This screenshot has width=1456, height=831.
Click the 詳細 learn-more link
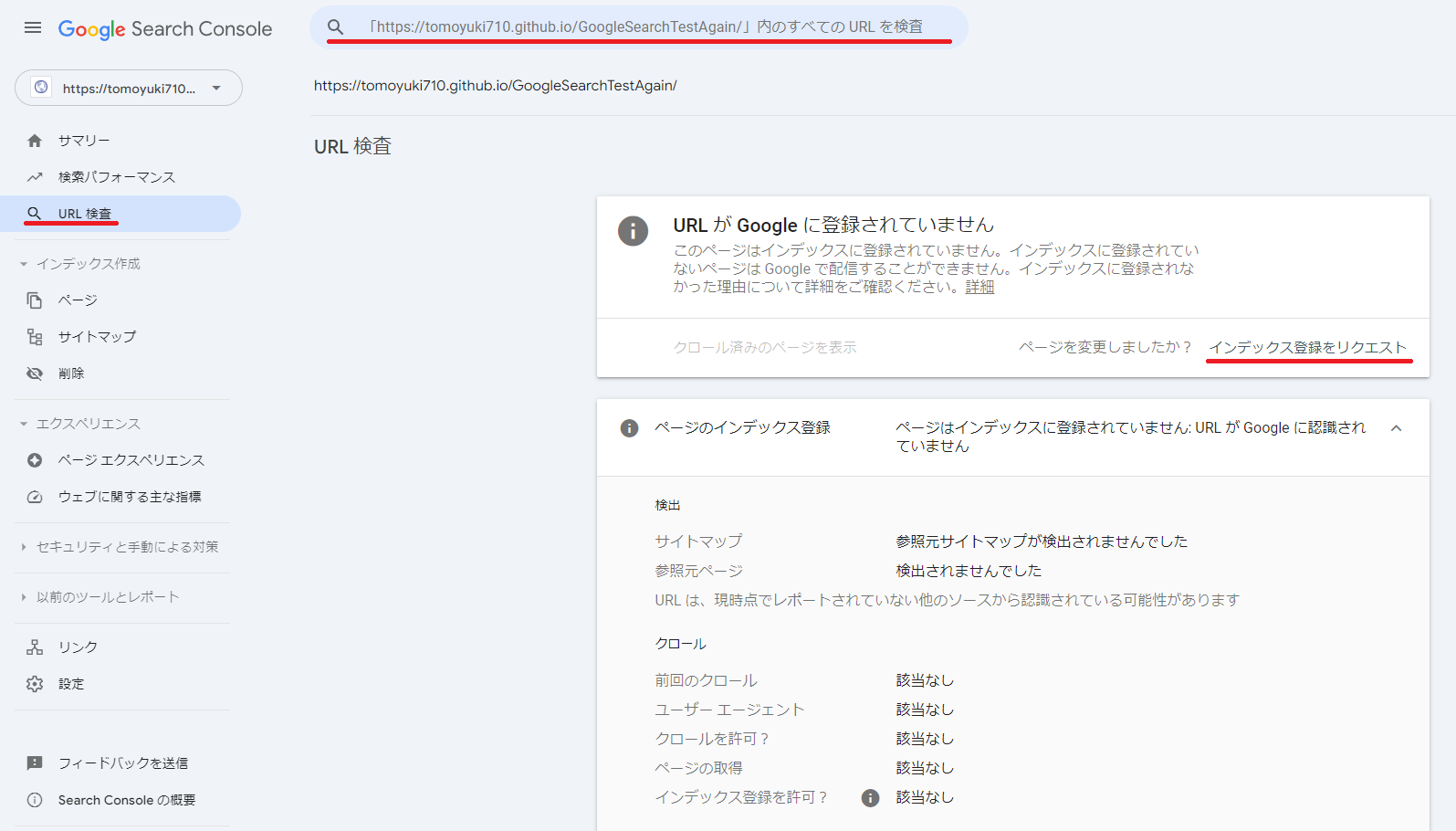979,287
